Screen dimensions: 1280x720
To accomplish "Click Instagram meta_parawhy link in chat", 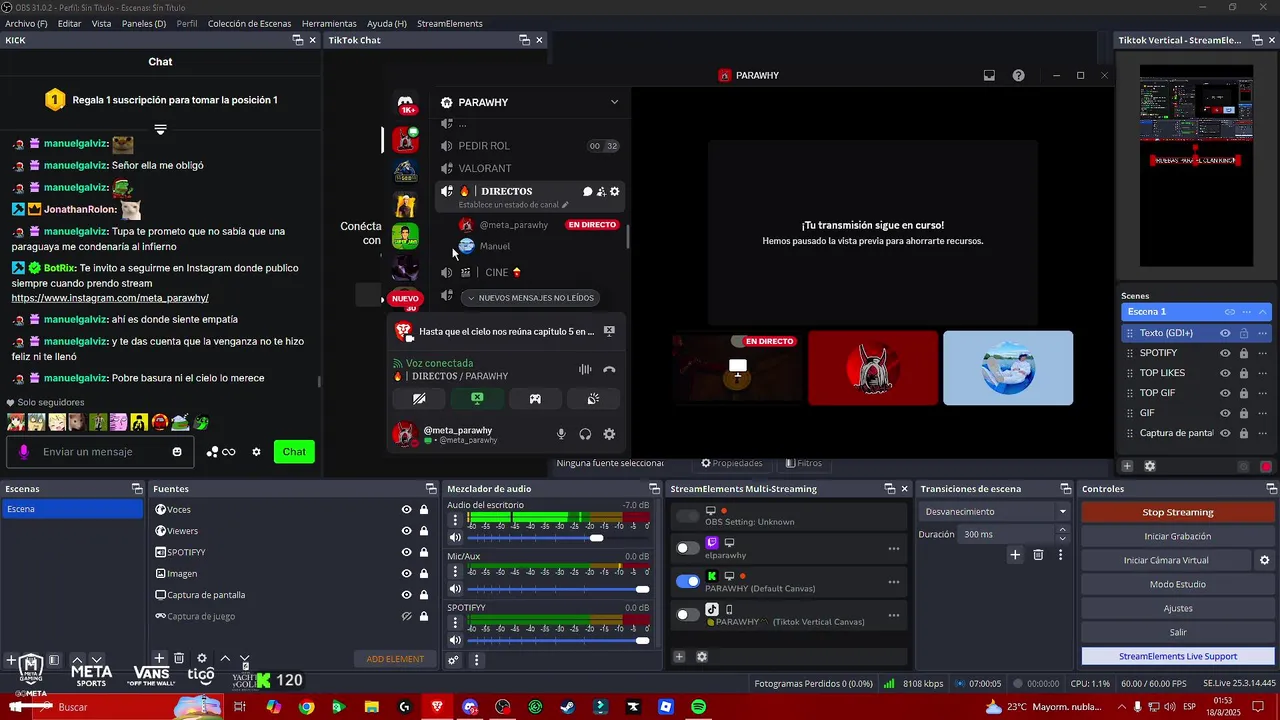I will coord(110,298).
